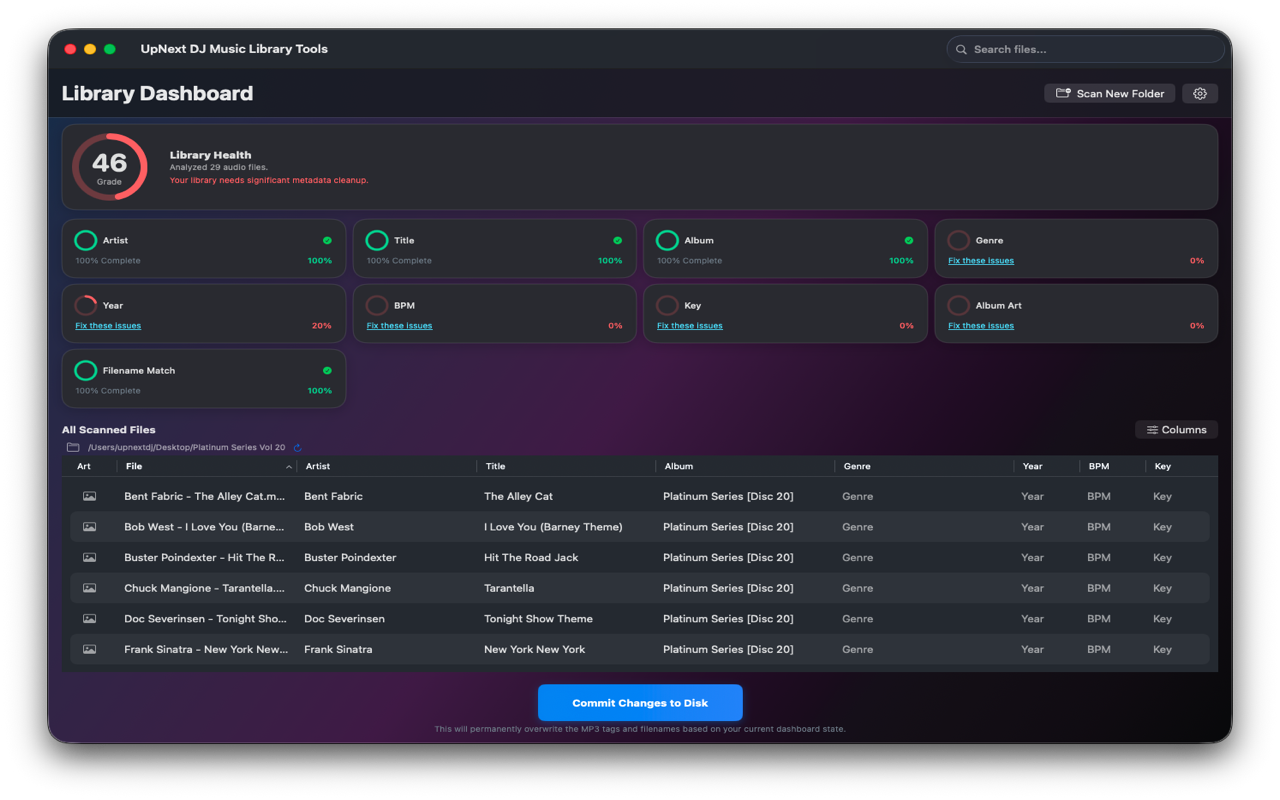Screen dimensions: 1280x800
Task: Click the Search files input field
Action: coord(1085,48)
